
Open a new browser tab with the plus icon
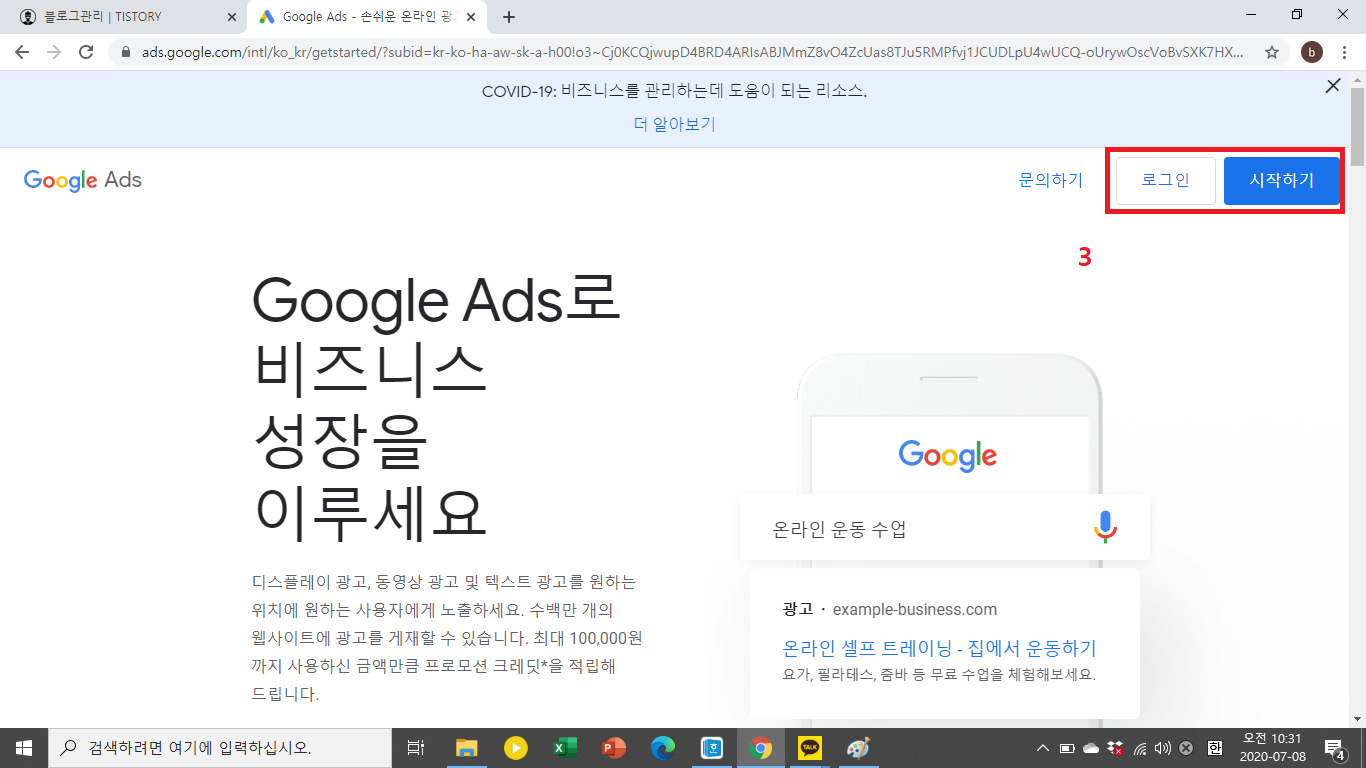click(509, 17)
